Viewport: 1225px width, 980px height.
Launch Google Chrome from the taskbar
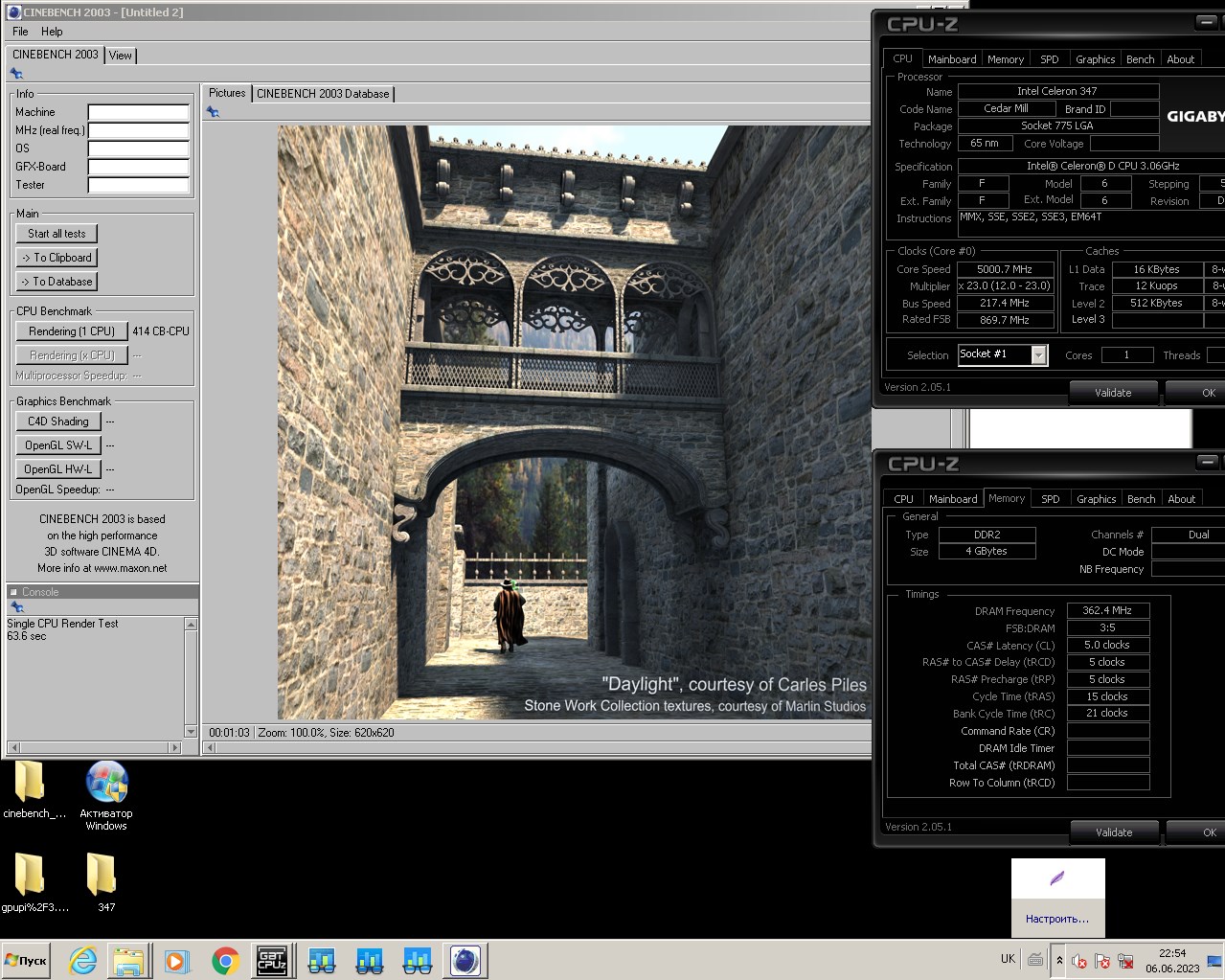(225, 961)
